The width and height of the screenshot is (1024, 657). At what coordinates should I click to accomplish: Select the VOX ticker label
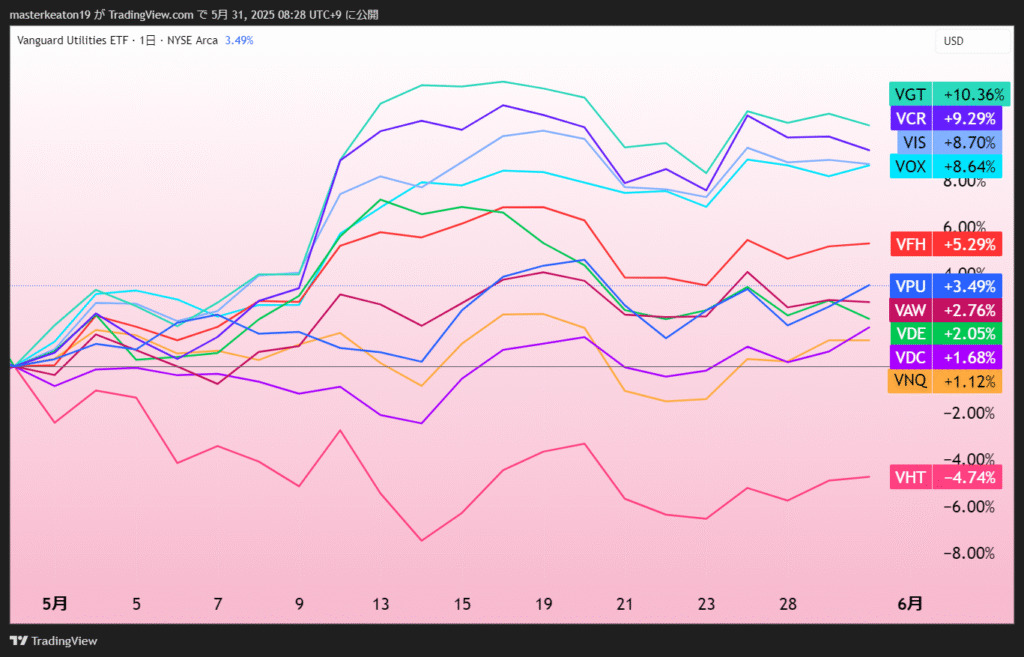(910, 167)
